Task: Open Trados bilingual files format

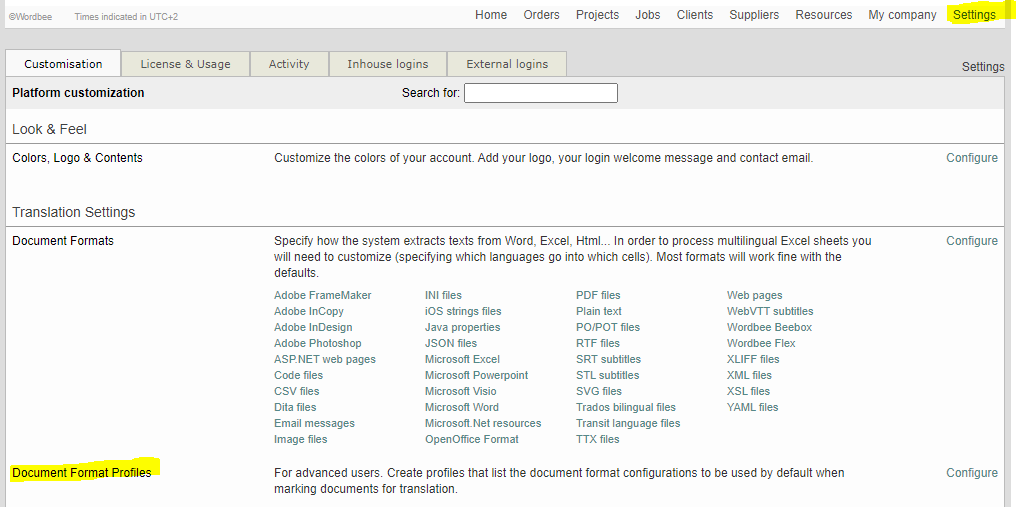Action: pos(626,407)
